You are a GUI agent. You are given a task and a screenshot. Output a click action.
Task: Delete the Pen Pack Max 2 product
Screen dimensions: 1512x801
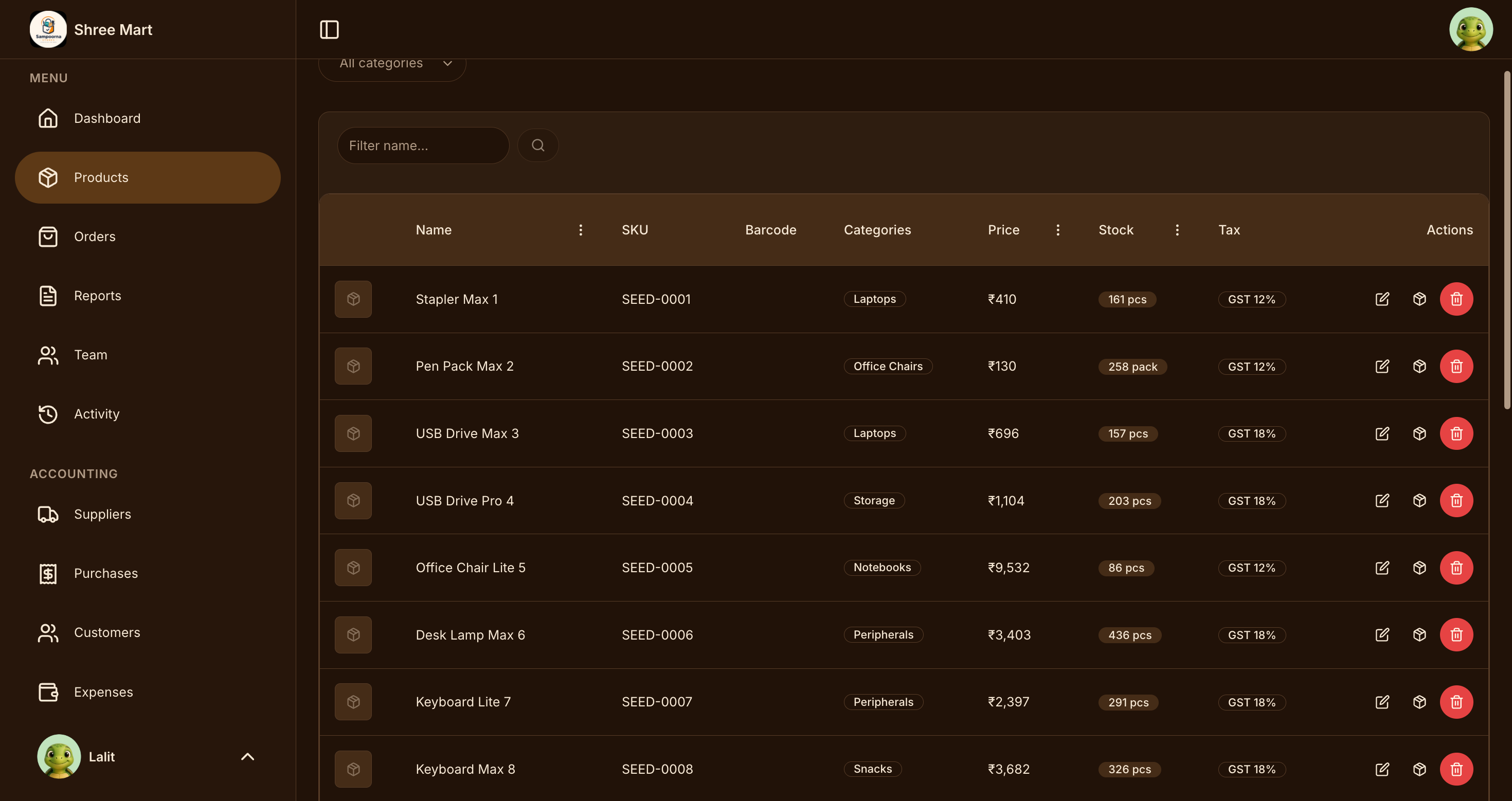(x=1456, y=366)
